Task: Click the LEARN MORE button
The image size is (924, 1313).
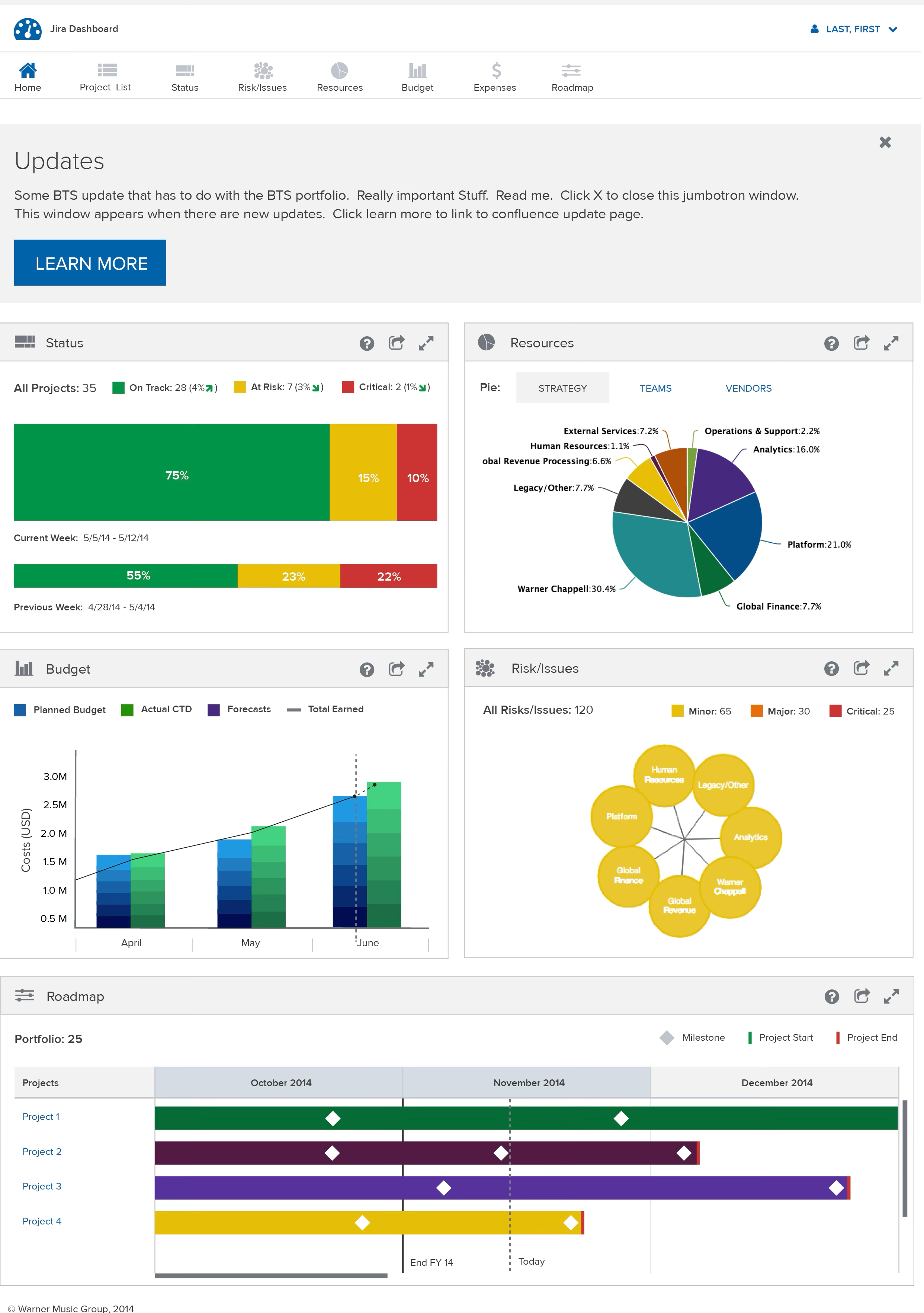Action: pyautogui.click(x=90, y=263)
